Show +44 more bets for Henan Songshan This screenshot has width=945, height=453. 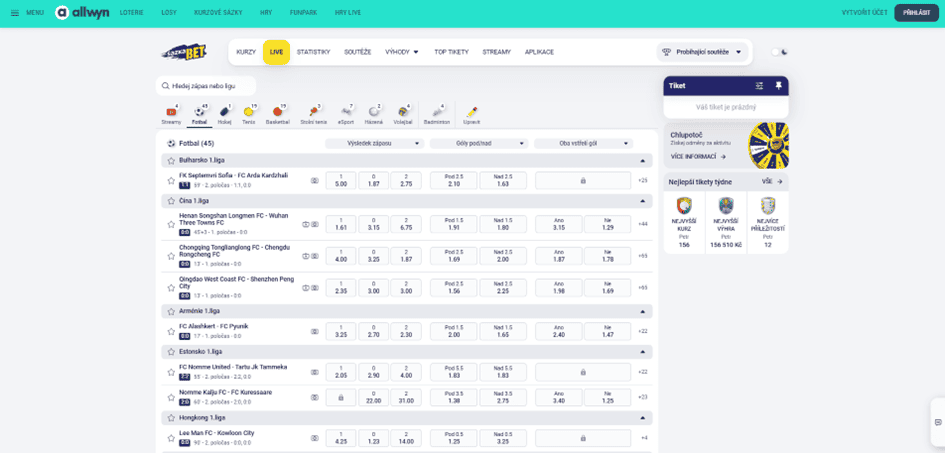point(642,224)
